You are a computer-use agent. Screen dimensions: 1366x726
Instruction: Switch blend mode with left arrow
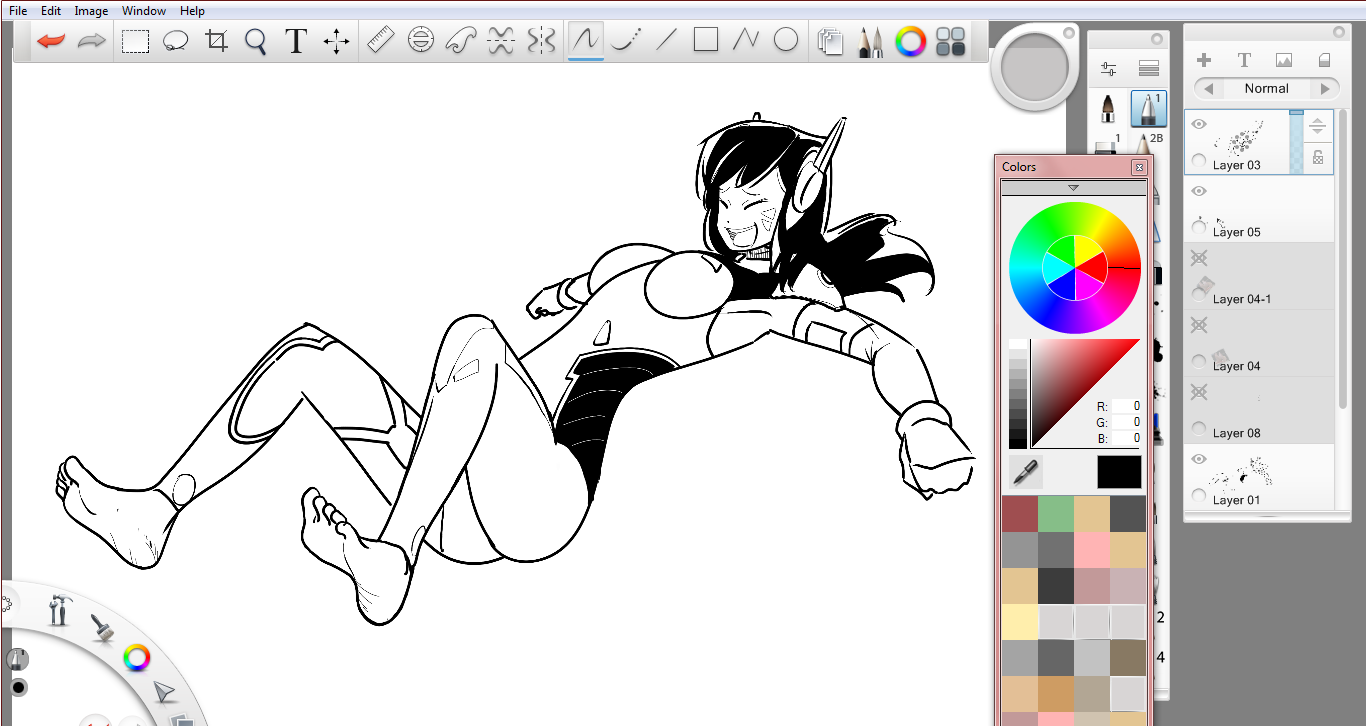point(1208,89)
